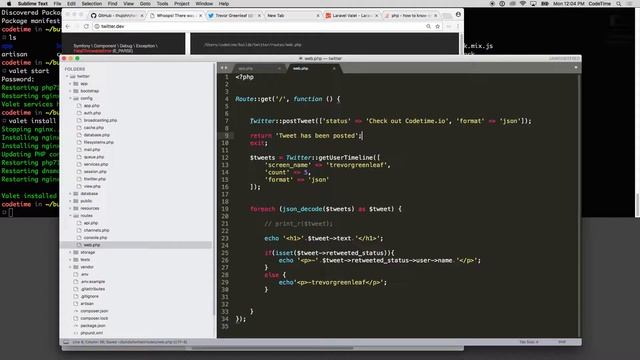Open the View menu
Screen dimensions: 640x360
(129, 4)
